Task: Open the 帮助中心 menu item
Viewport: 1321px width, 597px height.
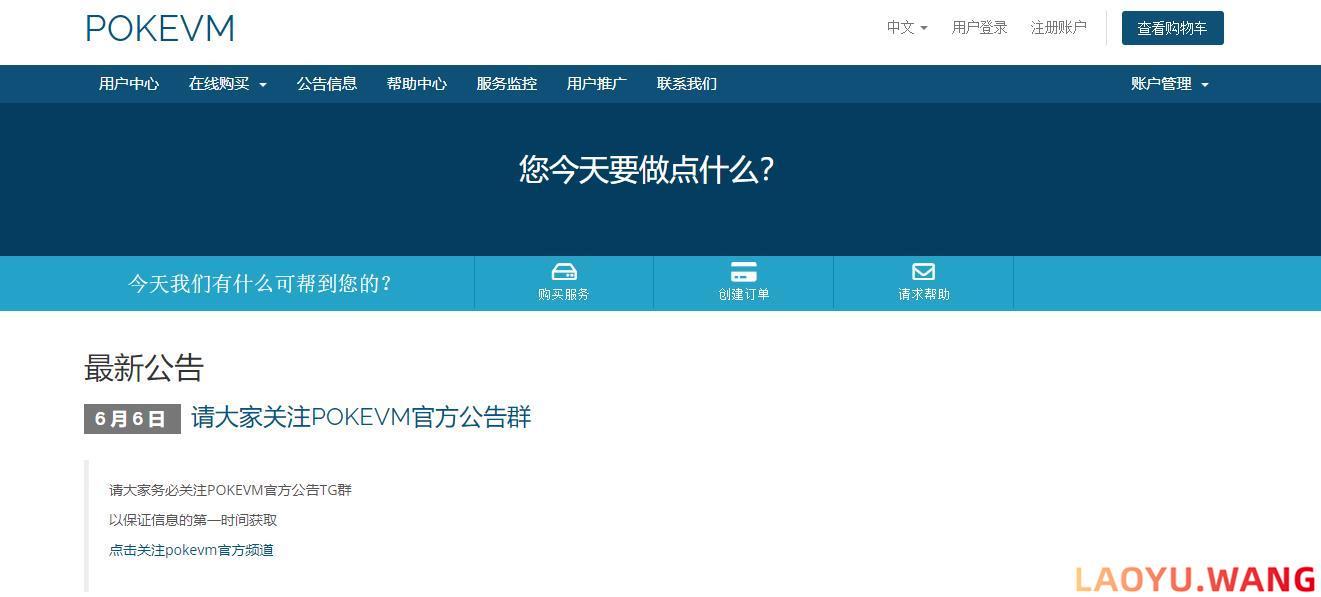Action: (x=417, y=84)
